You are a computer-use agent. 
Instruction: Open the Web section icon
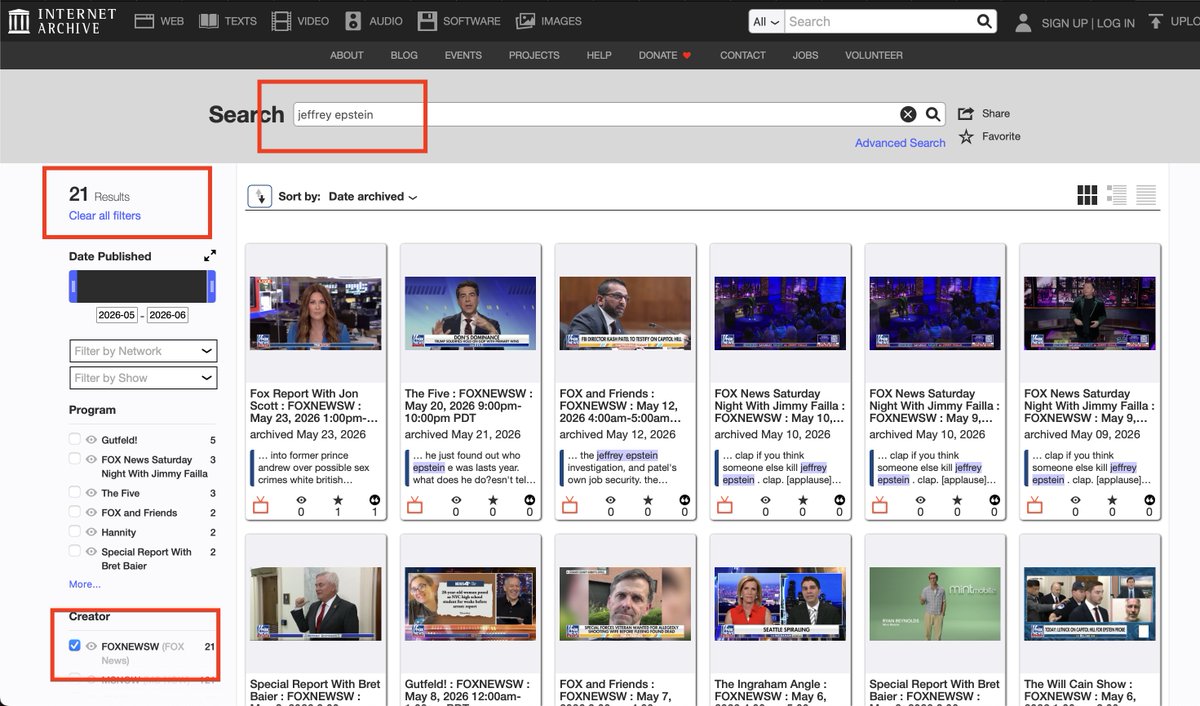(144, 21)
